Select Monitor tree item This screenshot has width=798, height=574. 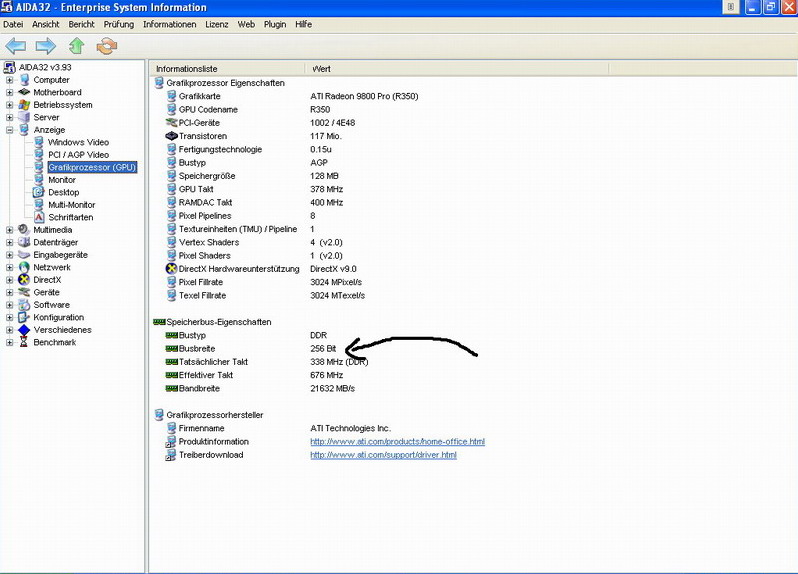click(62, 180)
